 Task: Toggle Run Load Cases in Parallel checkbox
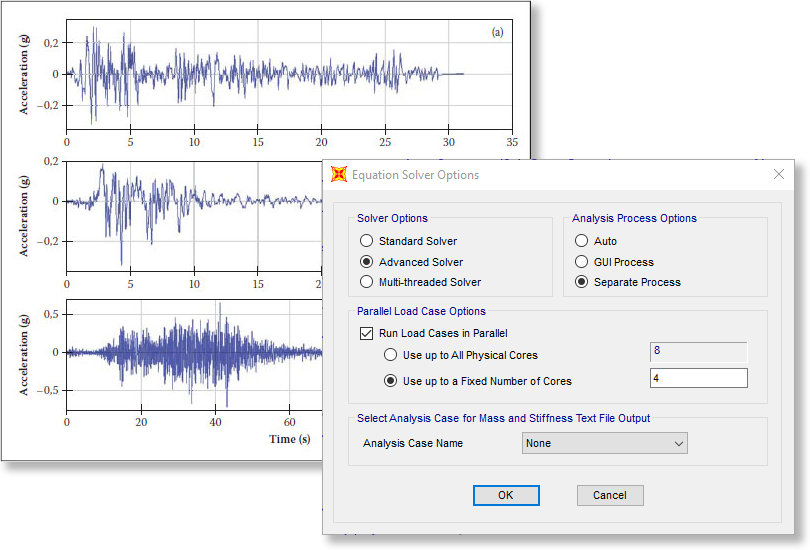click(366, 333)
